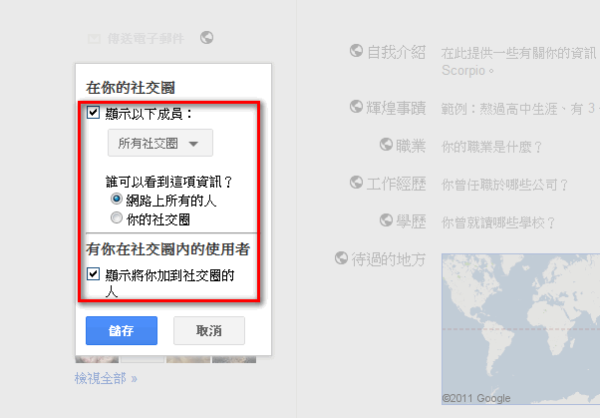Select the 你的社交圈 radio option
This screenshot has width=600, height=418.
[116, 218]
